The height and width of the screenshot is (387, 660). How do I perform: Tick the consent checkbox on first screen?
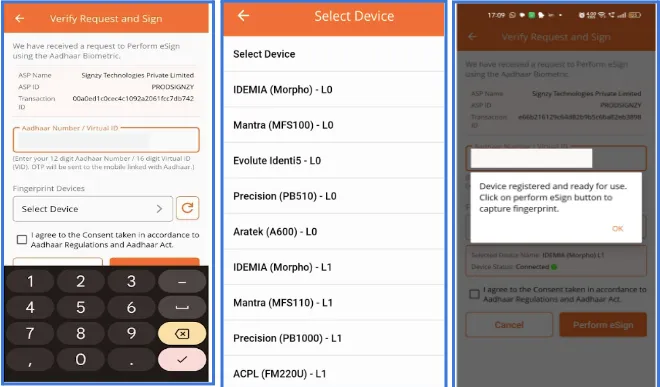pos(22,240)
